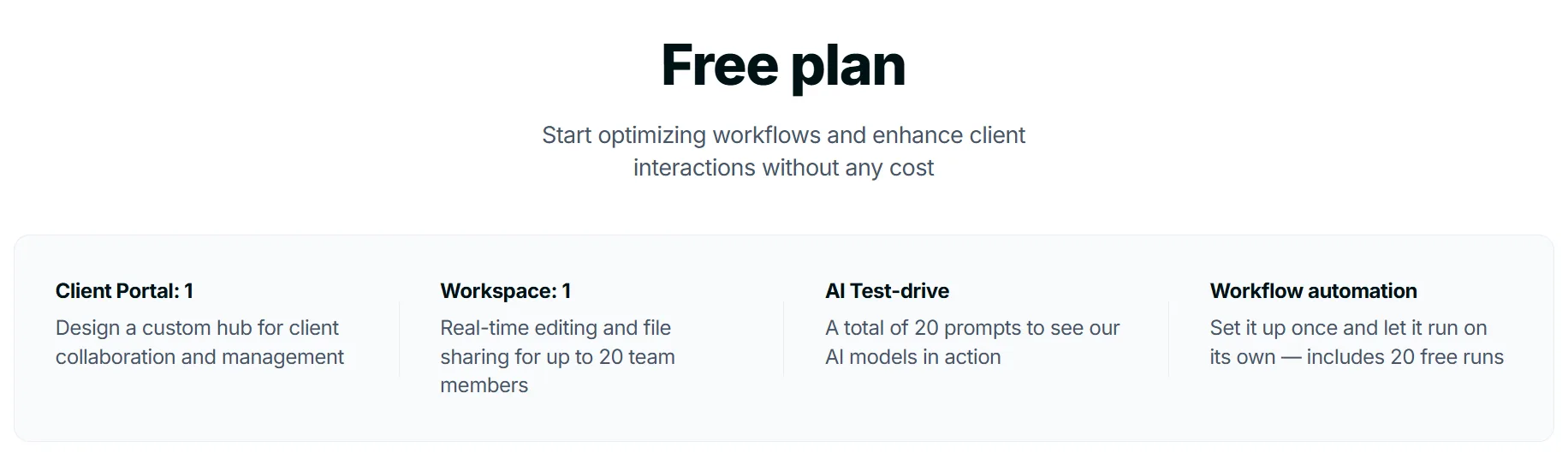Click the "Set it up once" description line
Image resolution: width=1568 pixels, height=453 pixels.
1348,328
